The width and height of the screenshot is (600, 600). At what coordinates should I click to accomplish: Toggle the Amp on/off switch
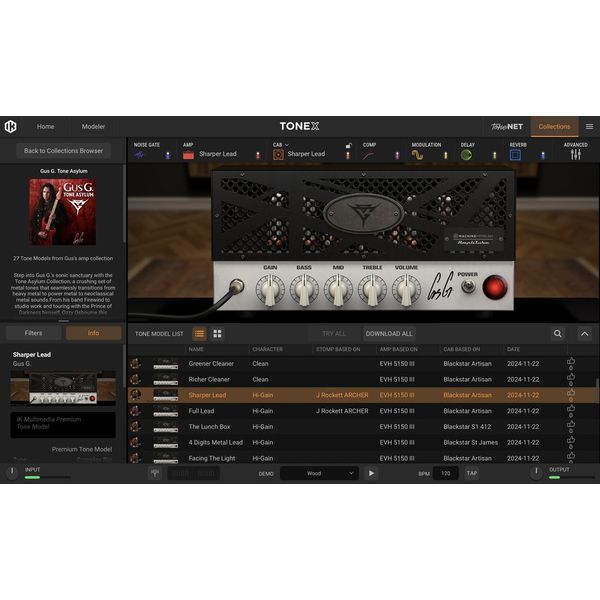[258, 155]
